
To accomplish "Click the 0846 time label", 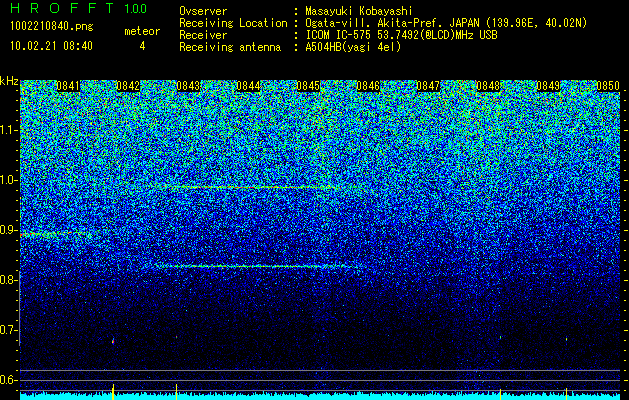I will coord(368,86).
